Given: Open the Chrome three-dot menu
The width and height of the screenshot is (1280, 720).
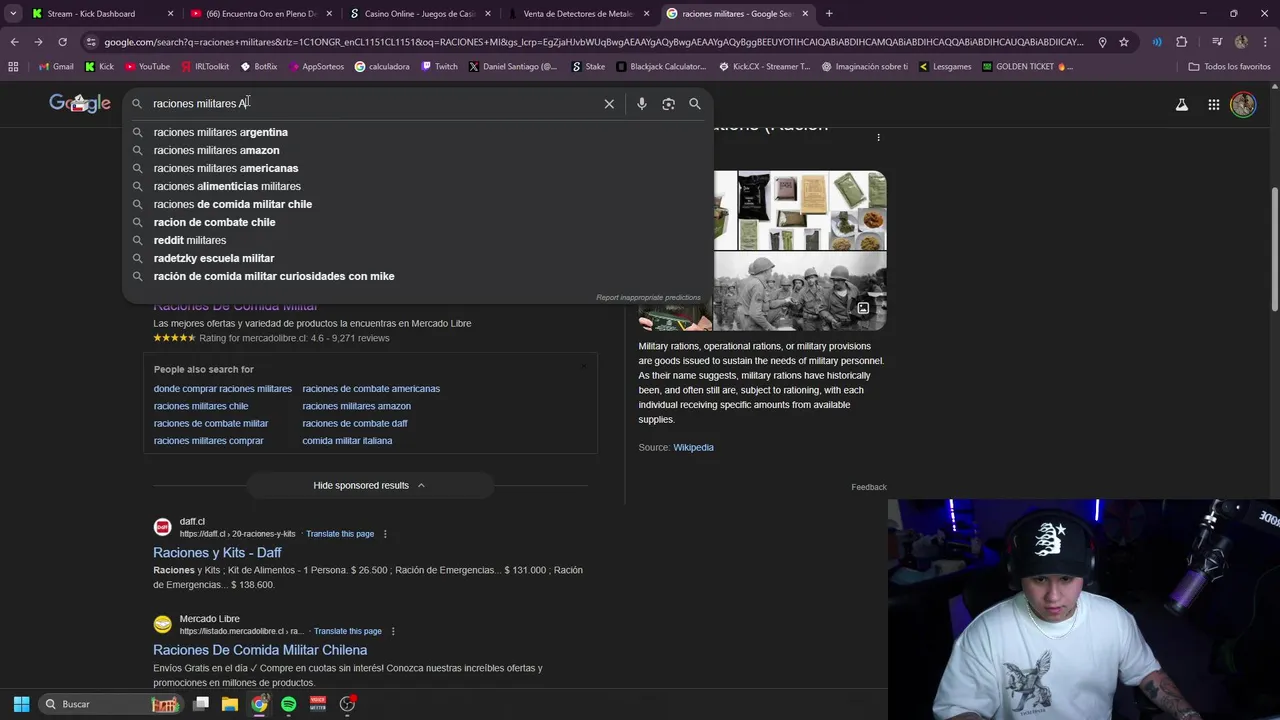Looking at the screenshot, I should [1264, 42].
